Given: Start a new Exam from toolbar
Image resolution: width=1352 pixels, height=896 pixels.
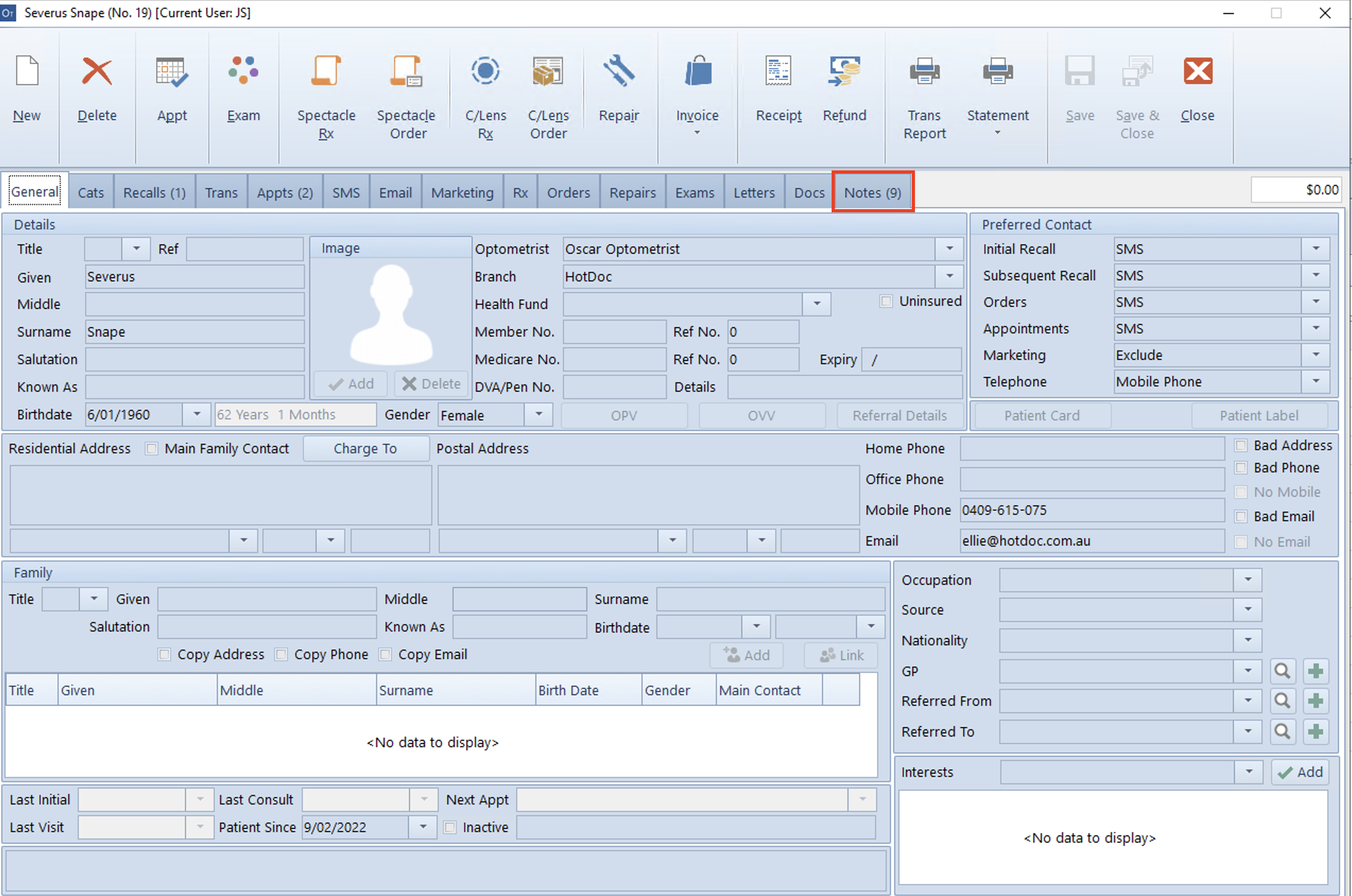Looking at the screenshot, I should point(243,70).
